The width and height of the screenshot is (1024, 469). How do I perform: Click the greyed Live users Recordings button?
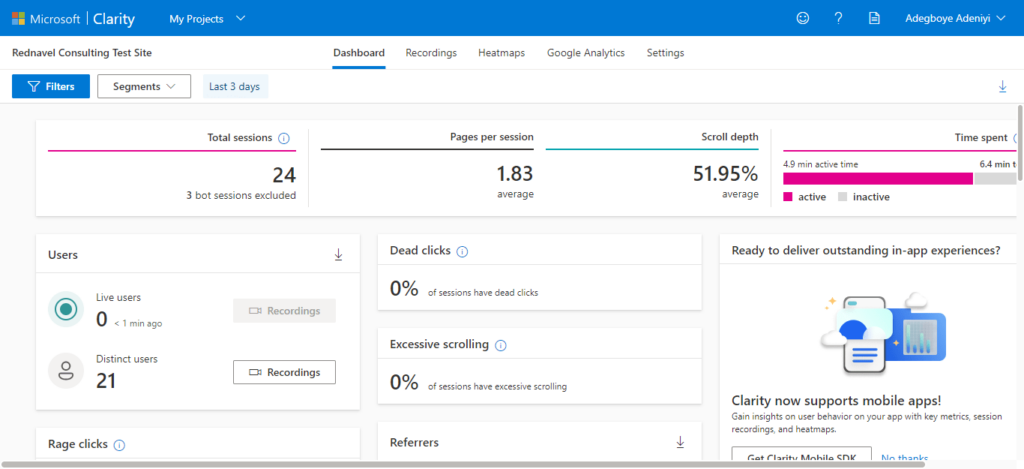(x=284, y=311)
